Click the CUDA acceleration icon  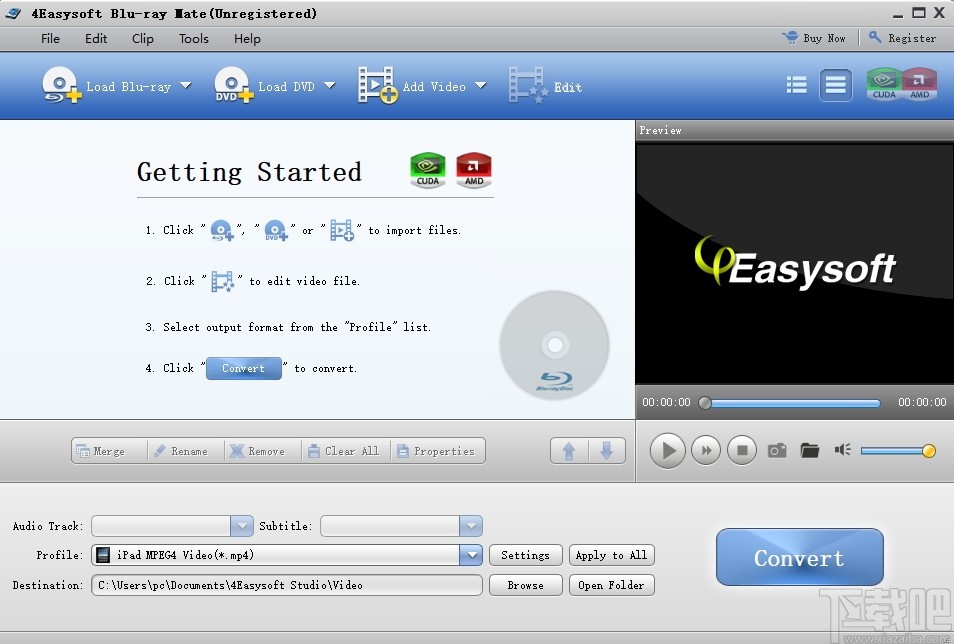click(x=882, y=85)
